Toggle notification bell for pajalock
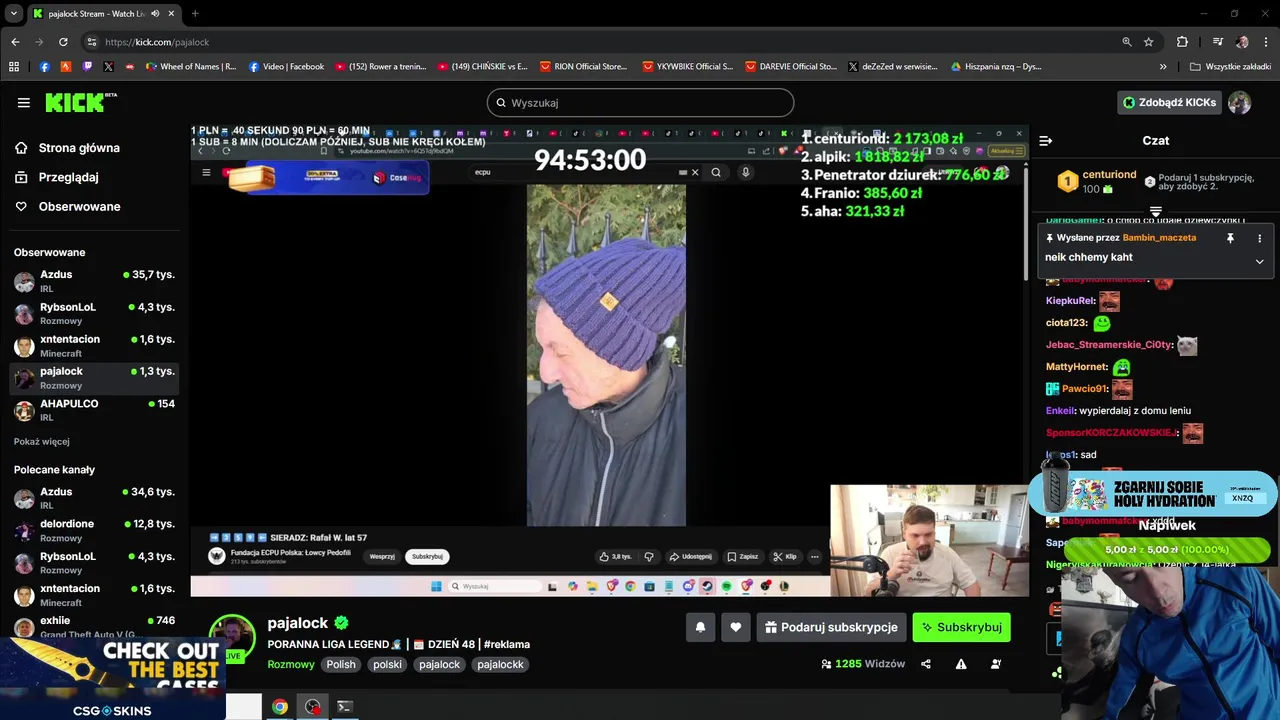This screenshot has height=720, width=1280. pyautogui.click(x=700, y=627)
